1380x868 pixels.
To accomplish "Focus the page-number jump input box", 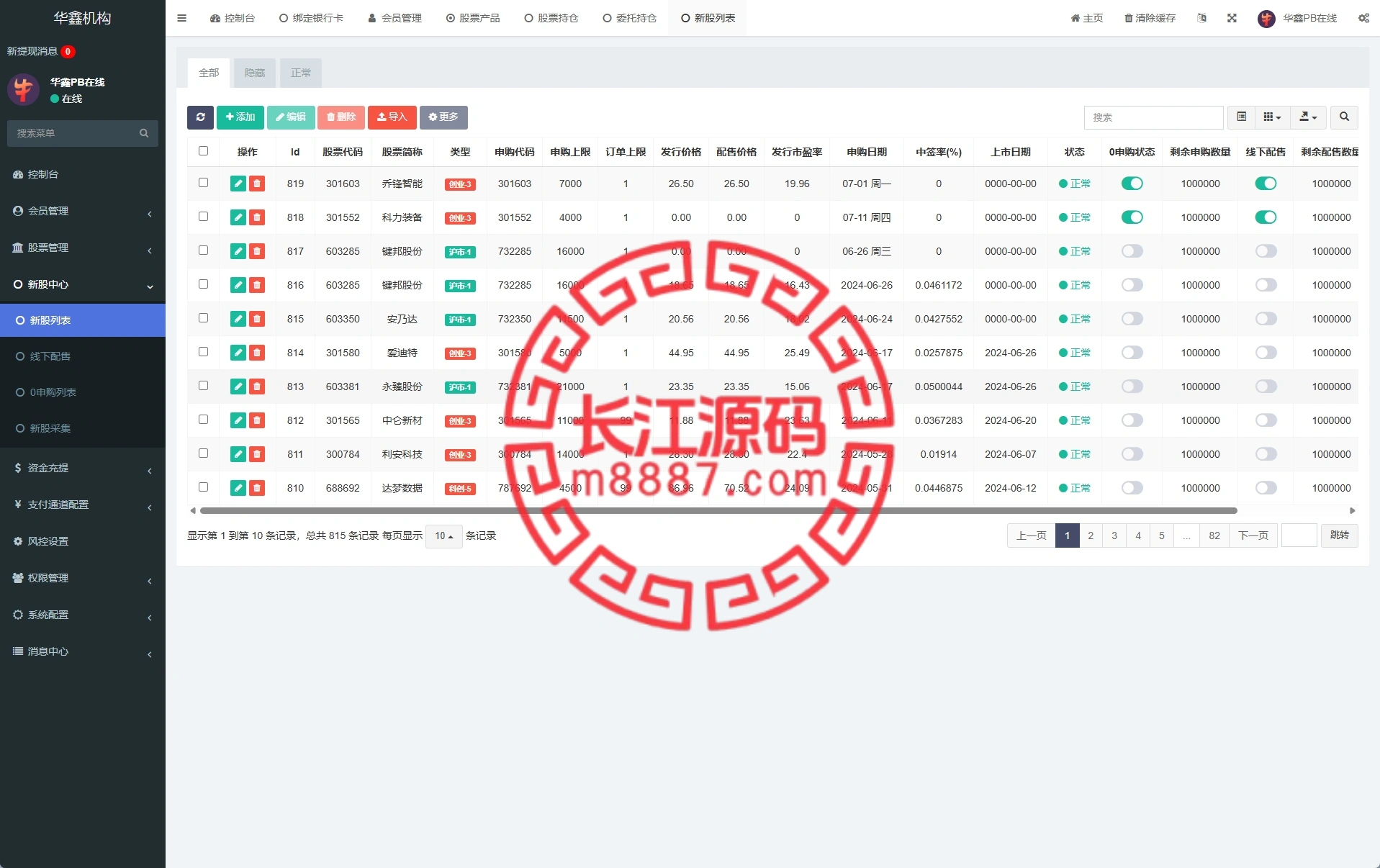I will [1299, 535].
